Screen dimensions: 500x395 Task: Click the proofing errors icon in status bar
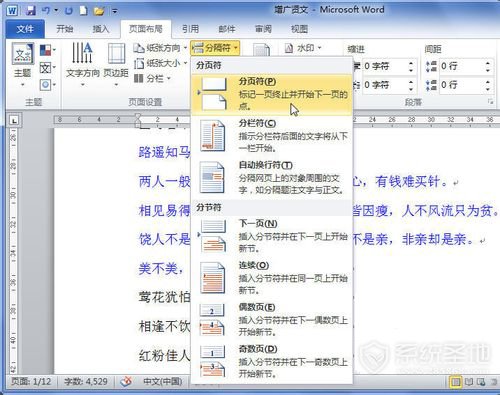126,382
